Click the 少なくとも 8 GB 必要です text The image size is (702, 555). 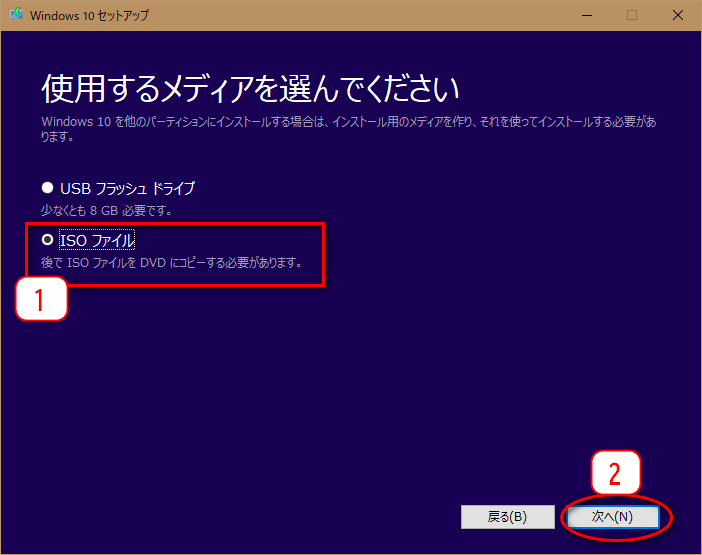click(x=106, y=210)
